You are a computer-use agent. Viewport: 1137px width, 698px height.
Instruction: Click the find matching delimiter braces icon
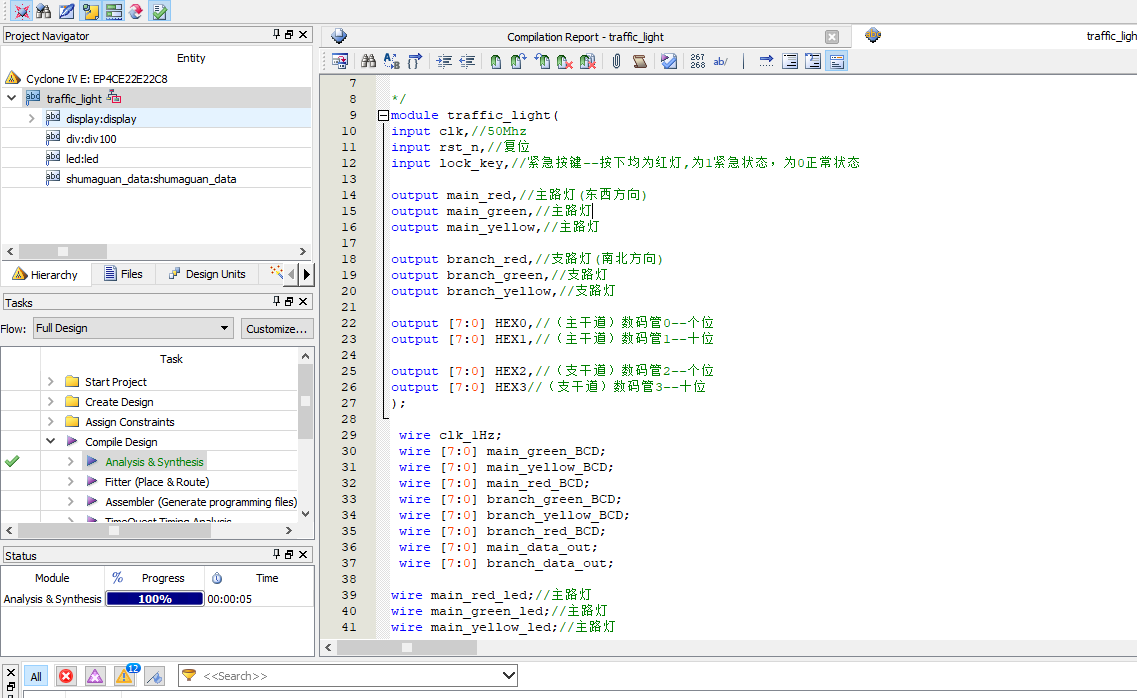pyautogui.click(x=415, y=61)
